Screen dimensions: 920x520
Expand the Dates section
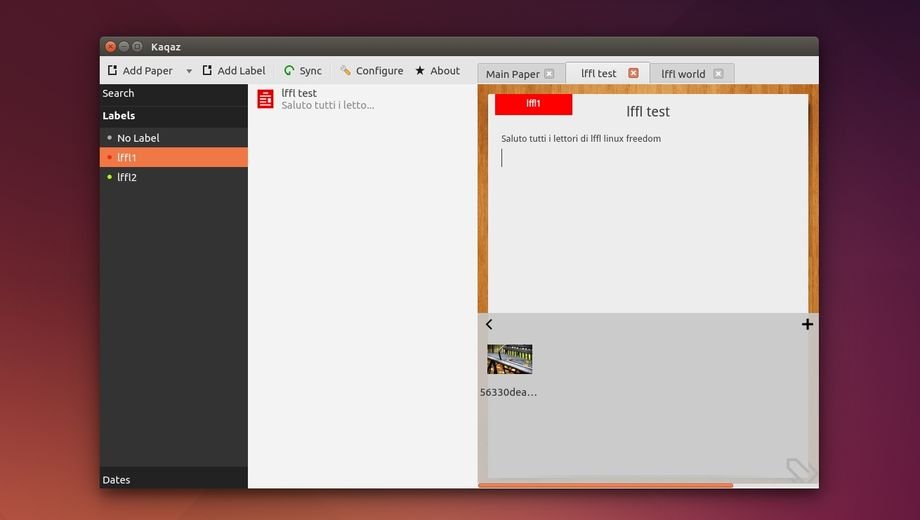[174, 480]
